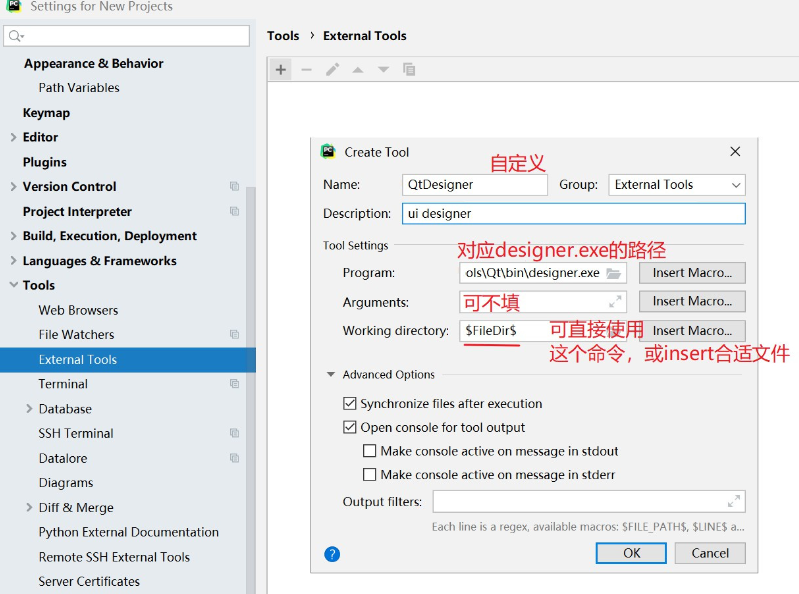
Task: Select SSH Terminal settings entry
Action: pos(76,433)
